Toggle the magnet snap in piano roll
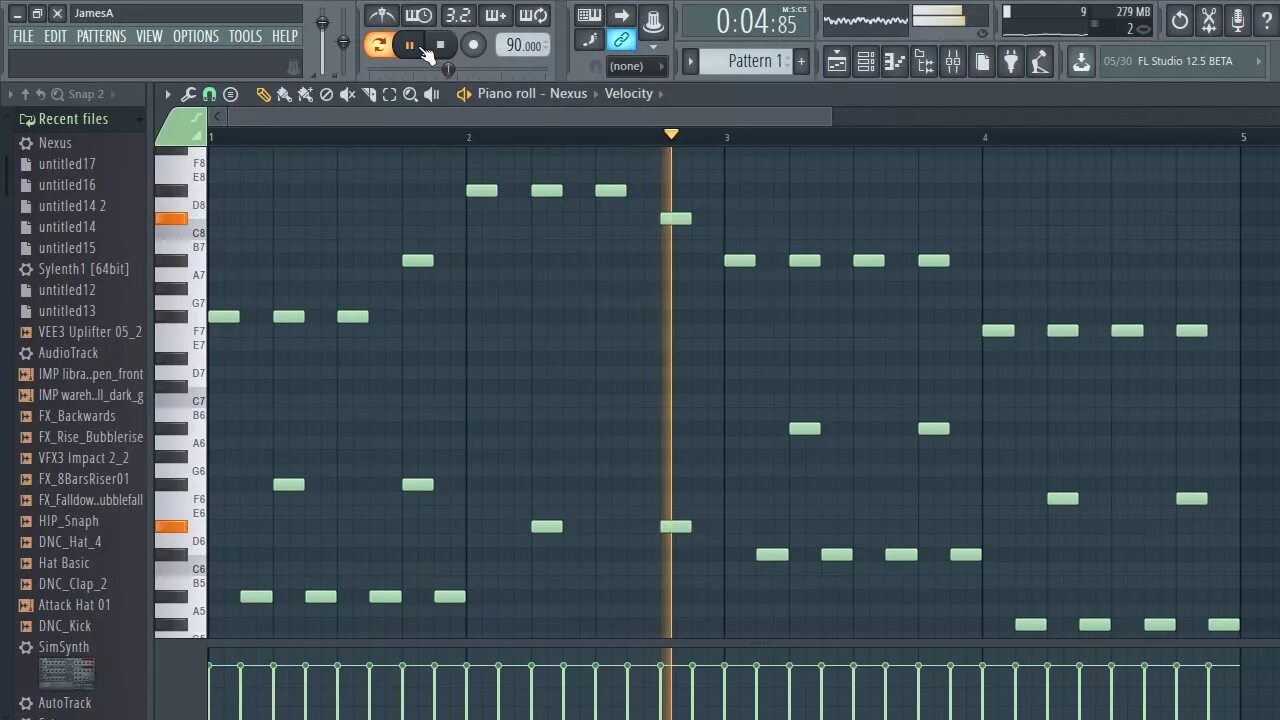The image size is (1280, 720). tap(209, 94)
